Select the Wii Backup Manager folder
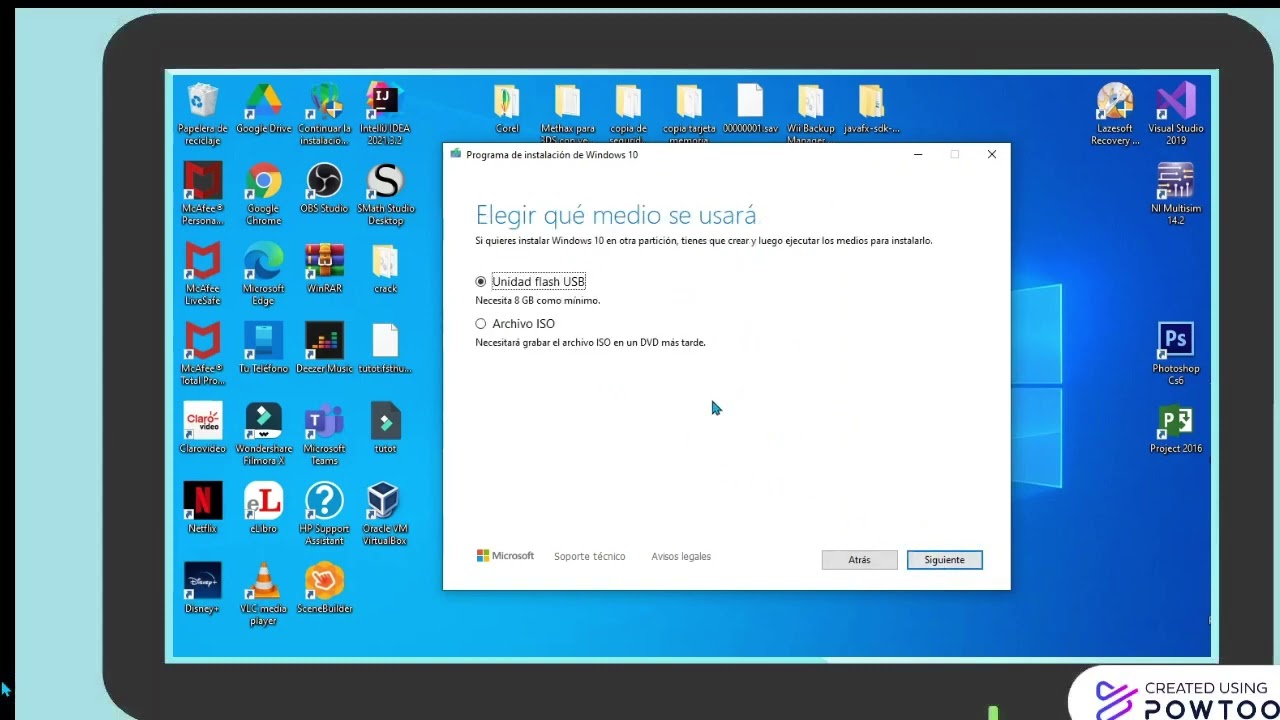Screen dimensions: 1280x720 click(x=810, y=101)
